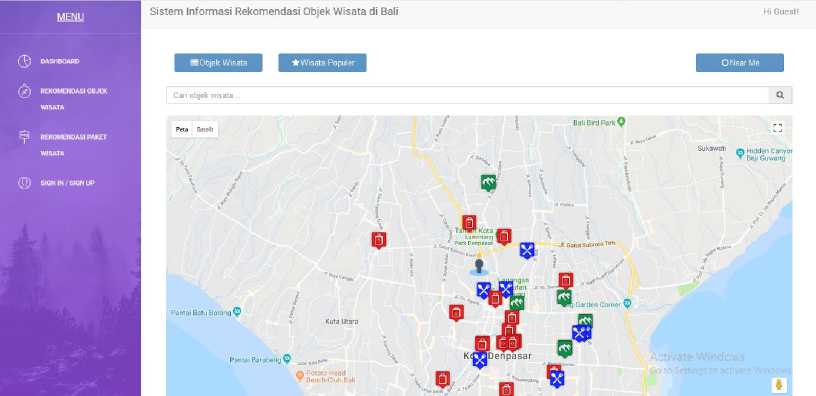
Task: Select the red marker just above Taman Kota label
Action: 469,223
